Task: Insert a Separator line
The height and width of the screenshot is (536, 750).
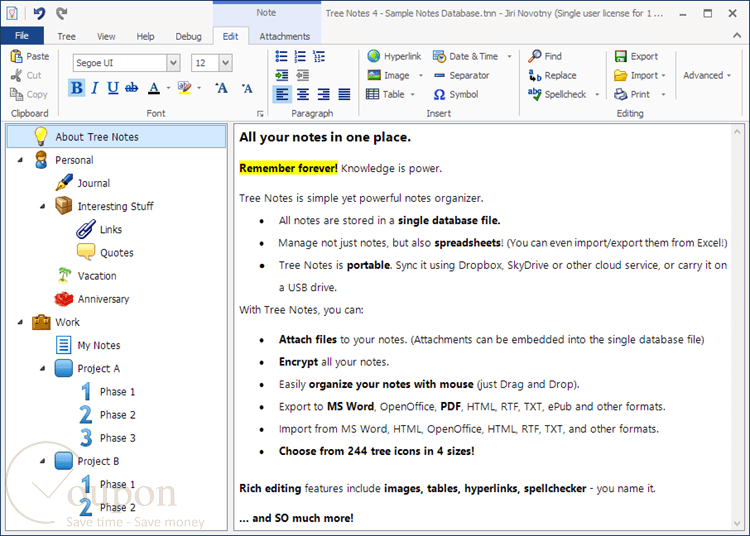Action: [461, 76]
